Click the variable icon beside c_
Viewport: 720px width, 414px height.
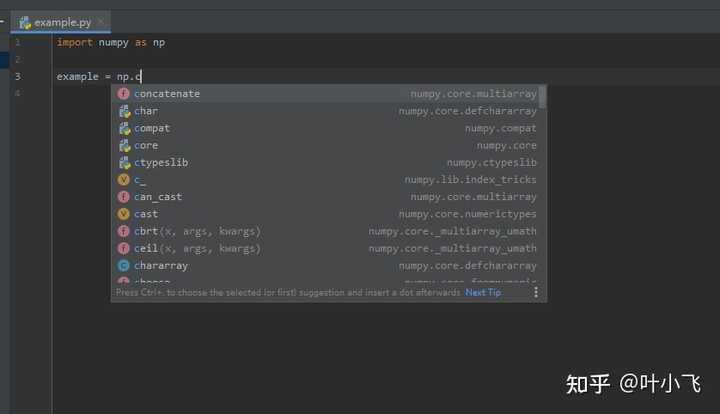pyautogui.click(x=124, y=180)
